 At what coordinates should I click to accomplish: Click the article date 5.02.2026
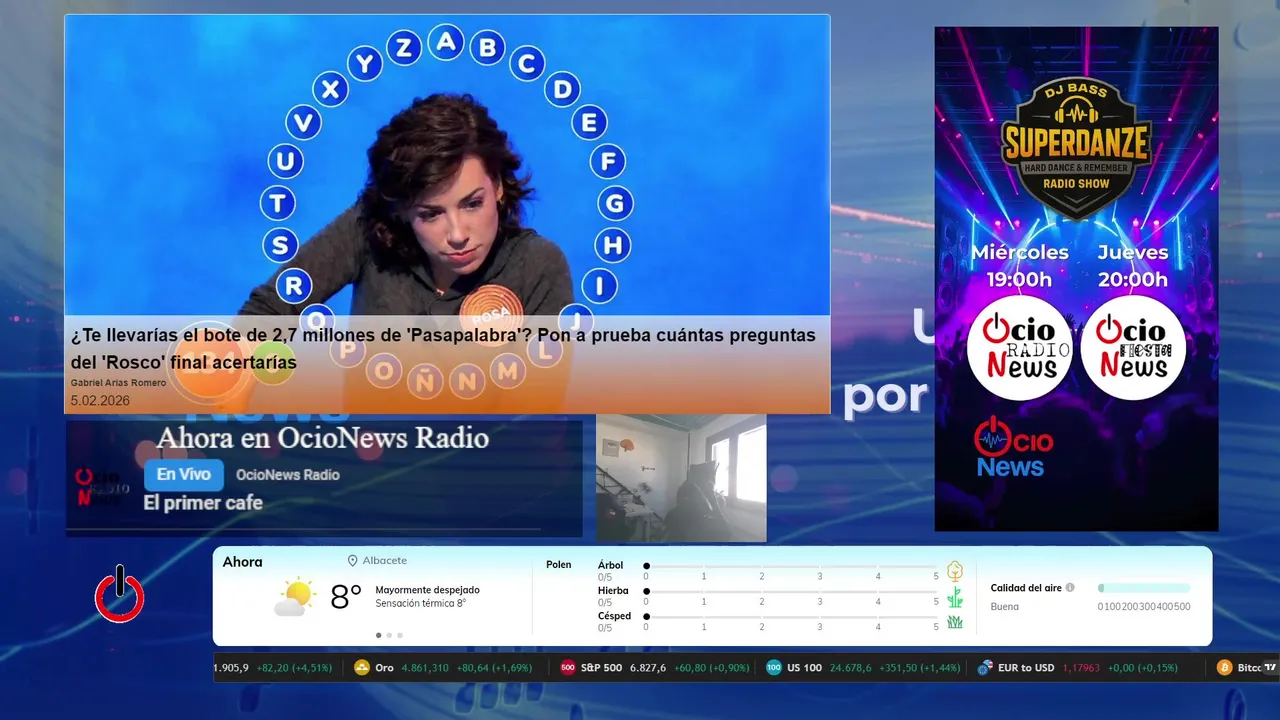click(x=100, y=400)
